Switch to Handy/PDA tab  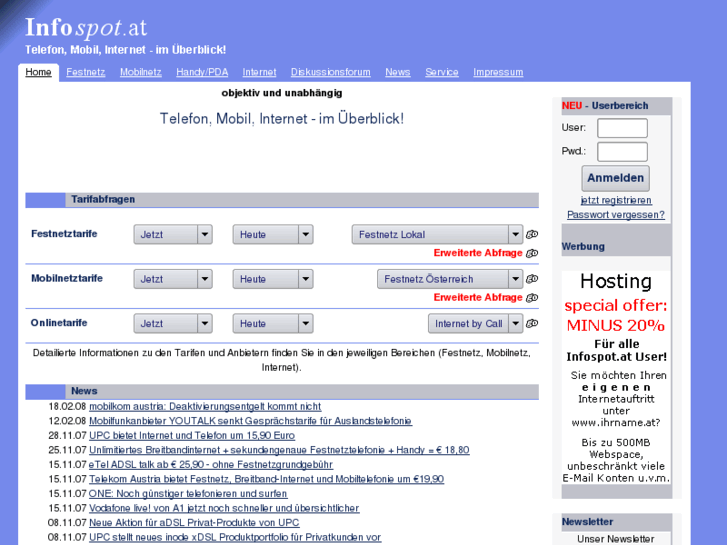click(202, 72)
